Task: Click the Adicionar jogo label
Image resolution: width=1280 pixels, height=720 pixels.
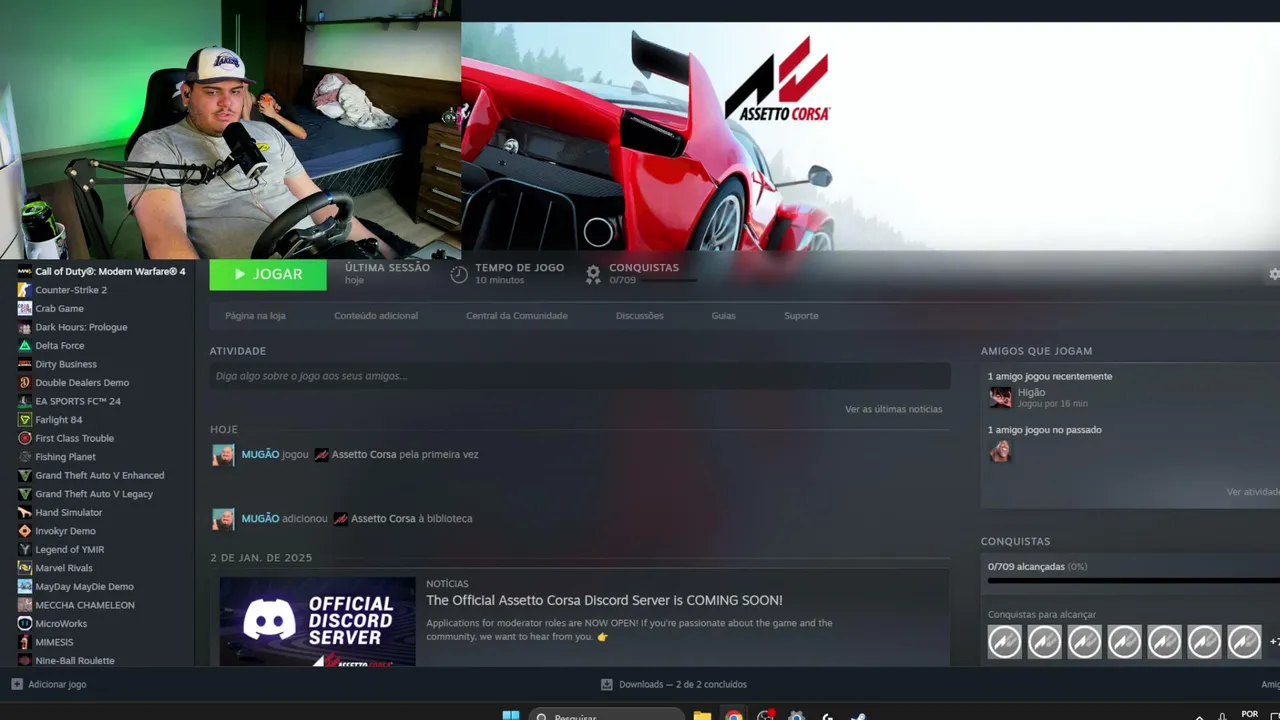Action: tap(57, 684)
